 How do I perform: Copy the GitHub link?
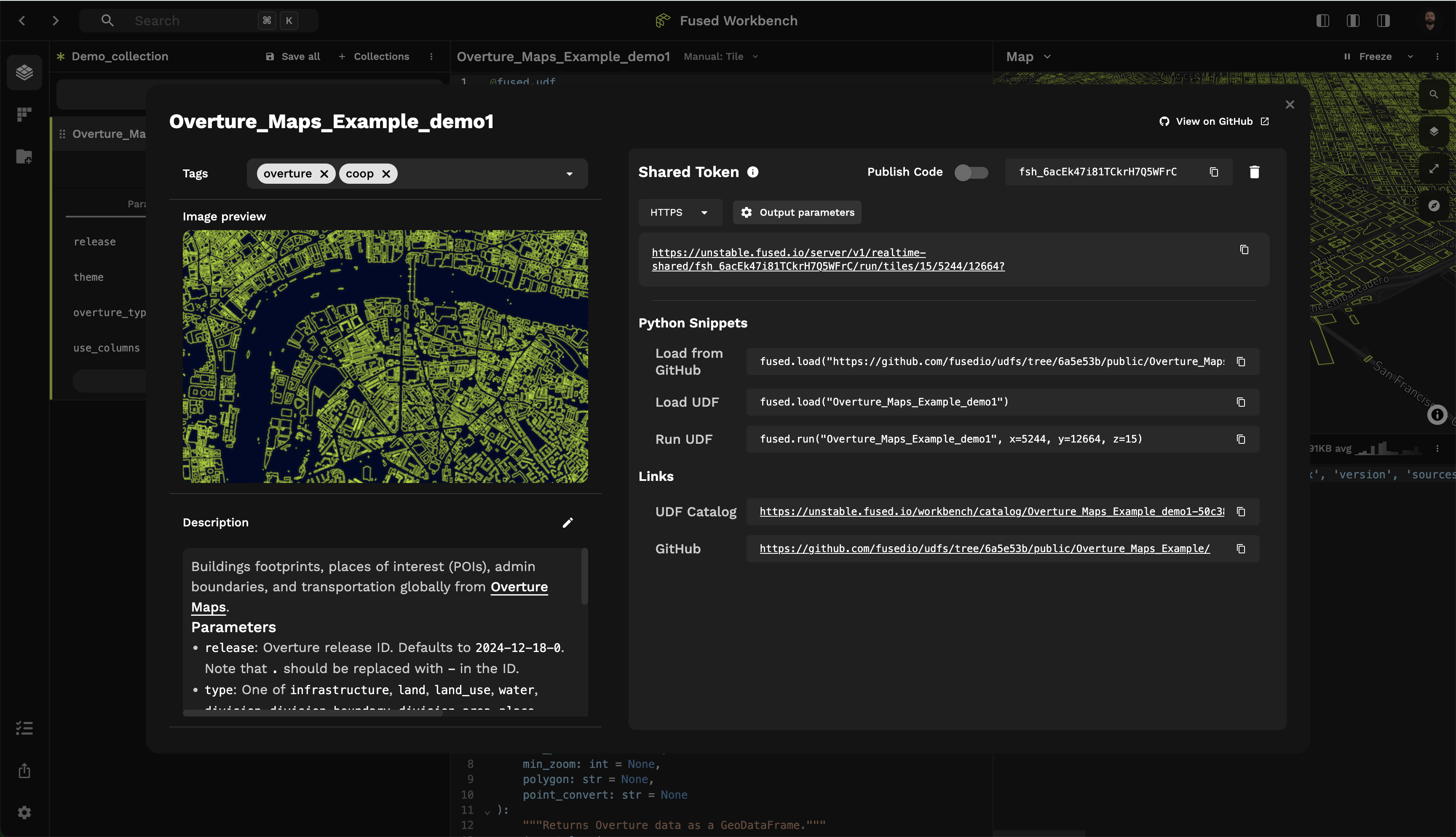[x=1241, y=549]
